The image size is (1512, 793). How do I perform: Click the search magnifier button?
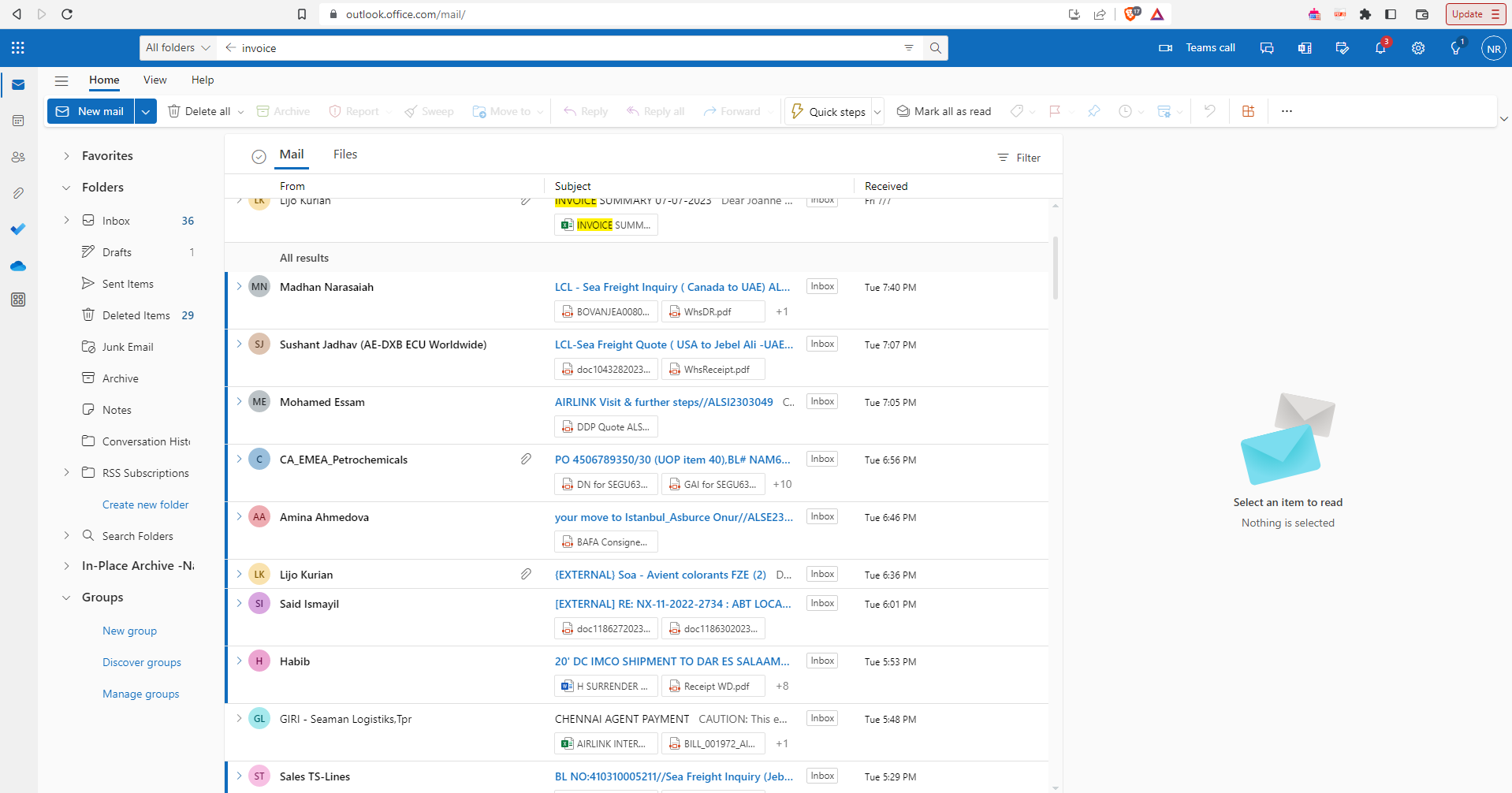pyautogui.click(x=935, y=48)
